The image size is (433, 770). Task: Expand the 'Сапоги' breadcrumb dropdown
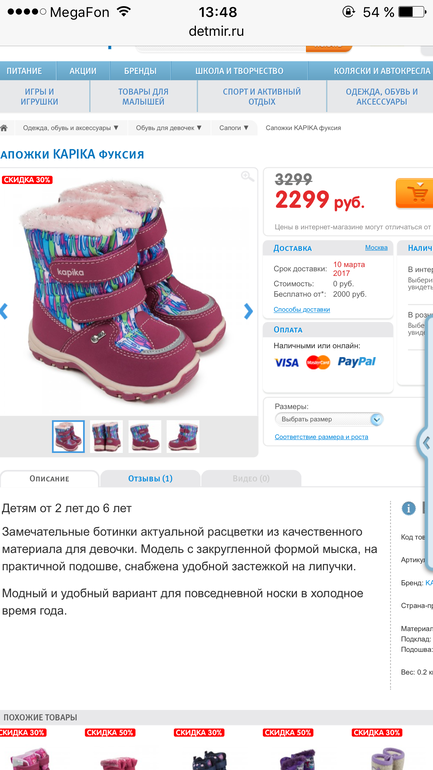[234, 128]
